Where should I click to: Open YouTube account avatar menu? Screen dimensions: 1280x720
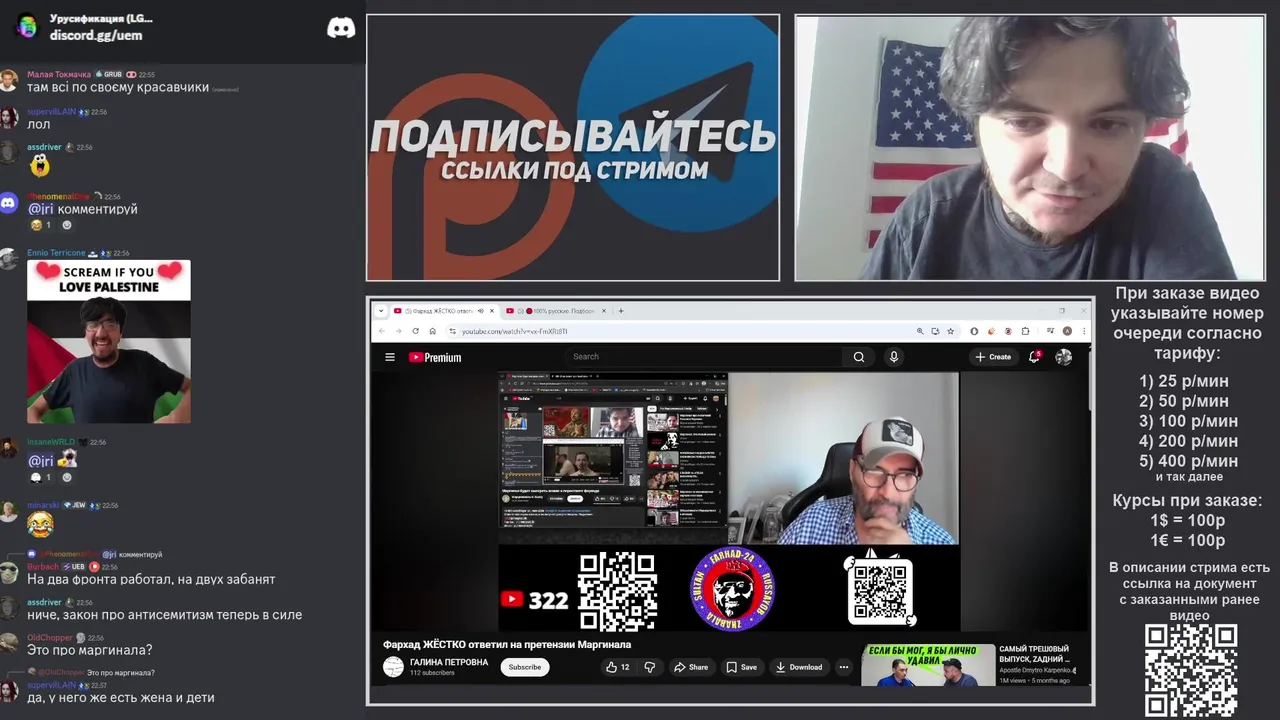pyautogui.click(x=1064, y=357)
